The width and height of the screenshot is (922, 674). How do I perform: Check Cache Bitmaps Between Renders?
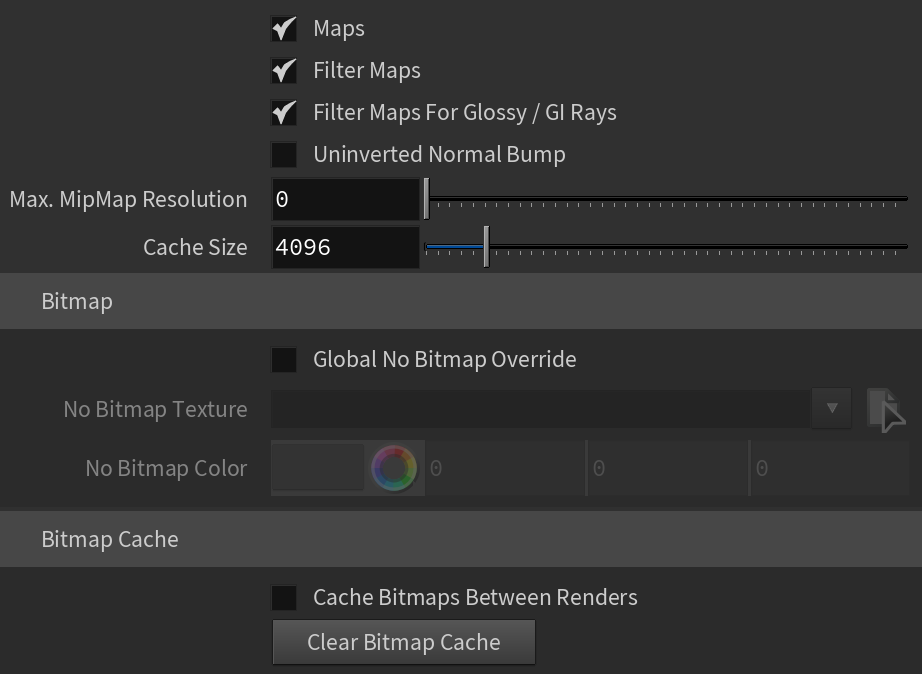pyautogui.click(x=284, y=598)
